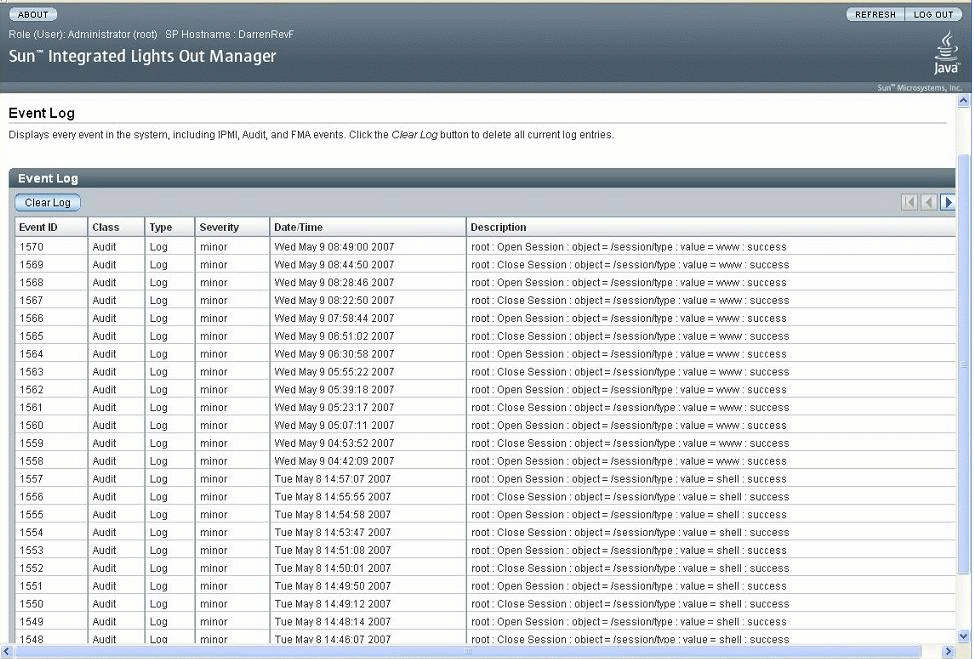The height and width of the screenshot is (659, 974).
Task: Click date Wed May 9 08:44:50 2007
Action: pos(334,265)
